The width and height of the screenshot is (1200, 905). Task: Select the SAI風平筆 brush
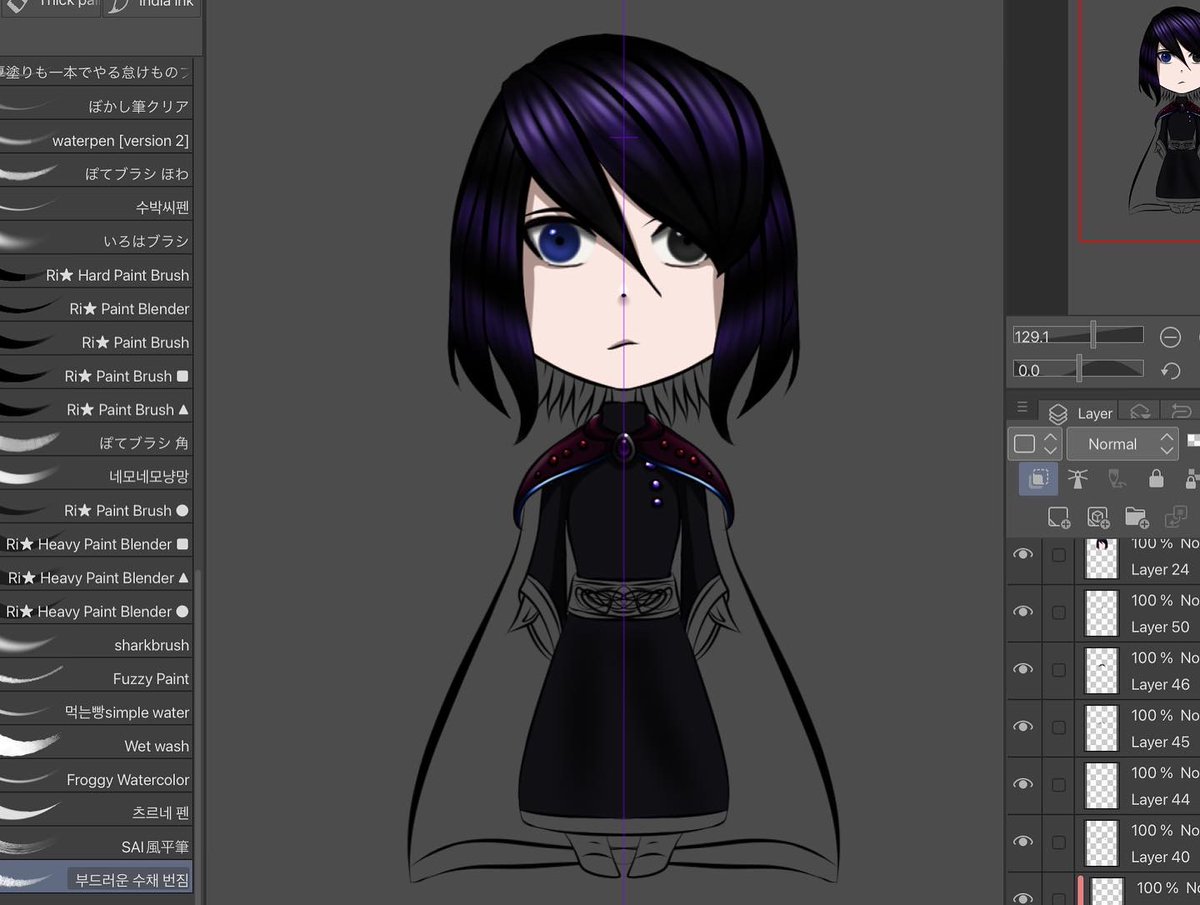(96, 847)
